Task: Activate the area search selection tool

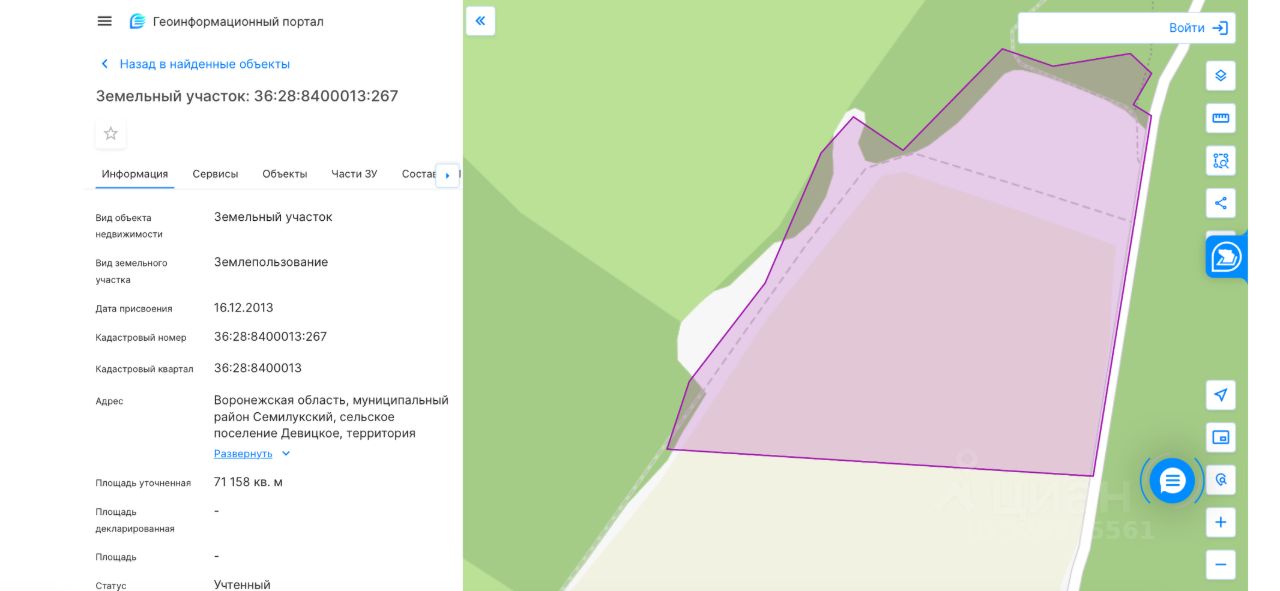Action: point(1220,161)
